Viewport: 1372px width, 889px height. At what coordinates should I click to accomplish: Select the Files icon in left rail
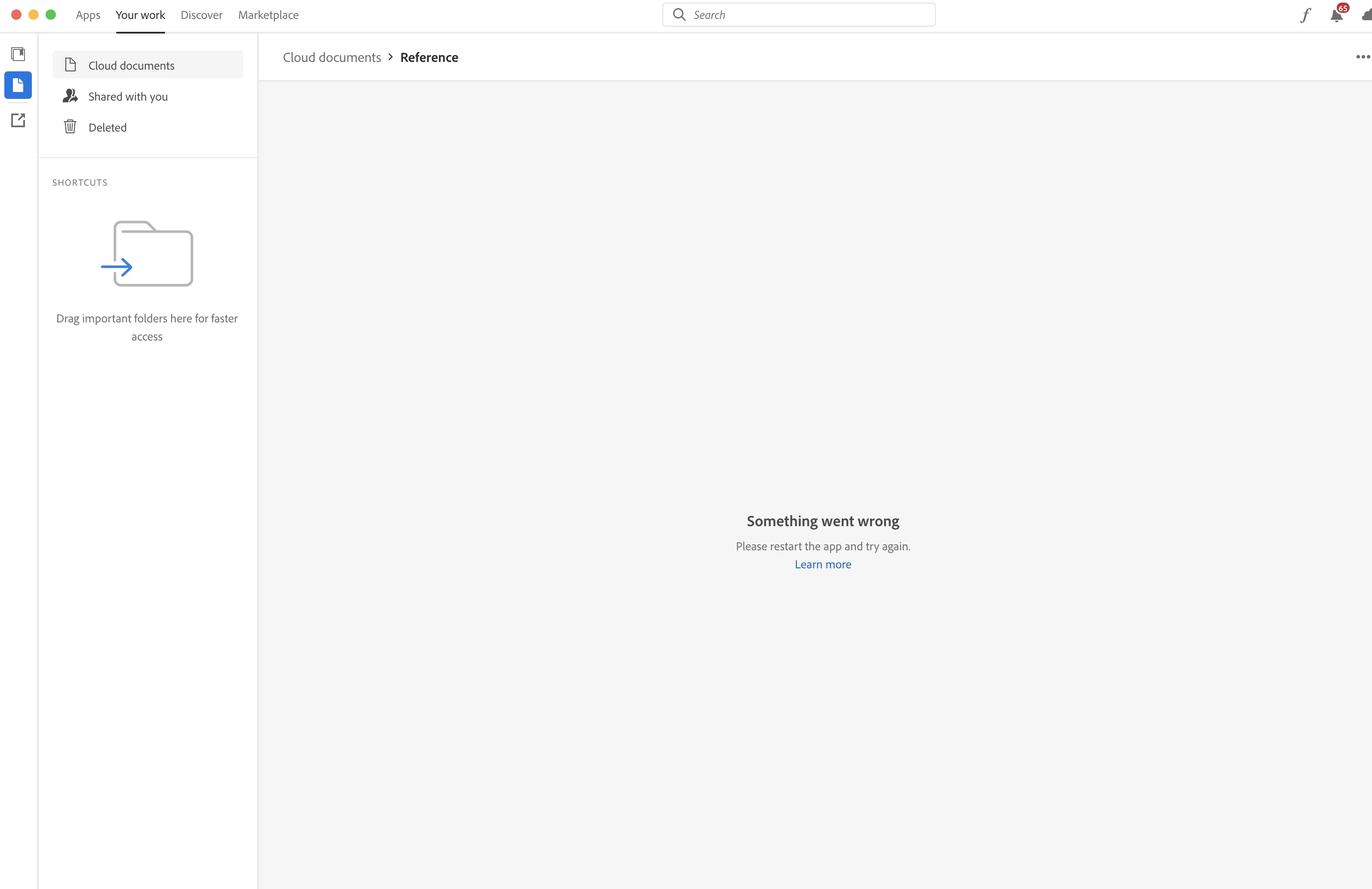click(18, 85)
